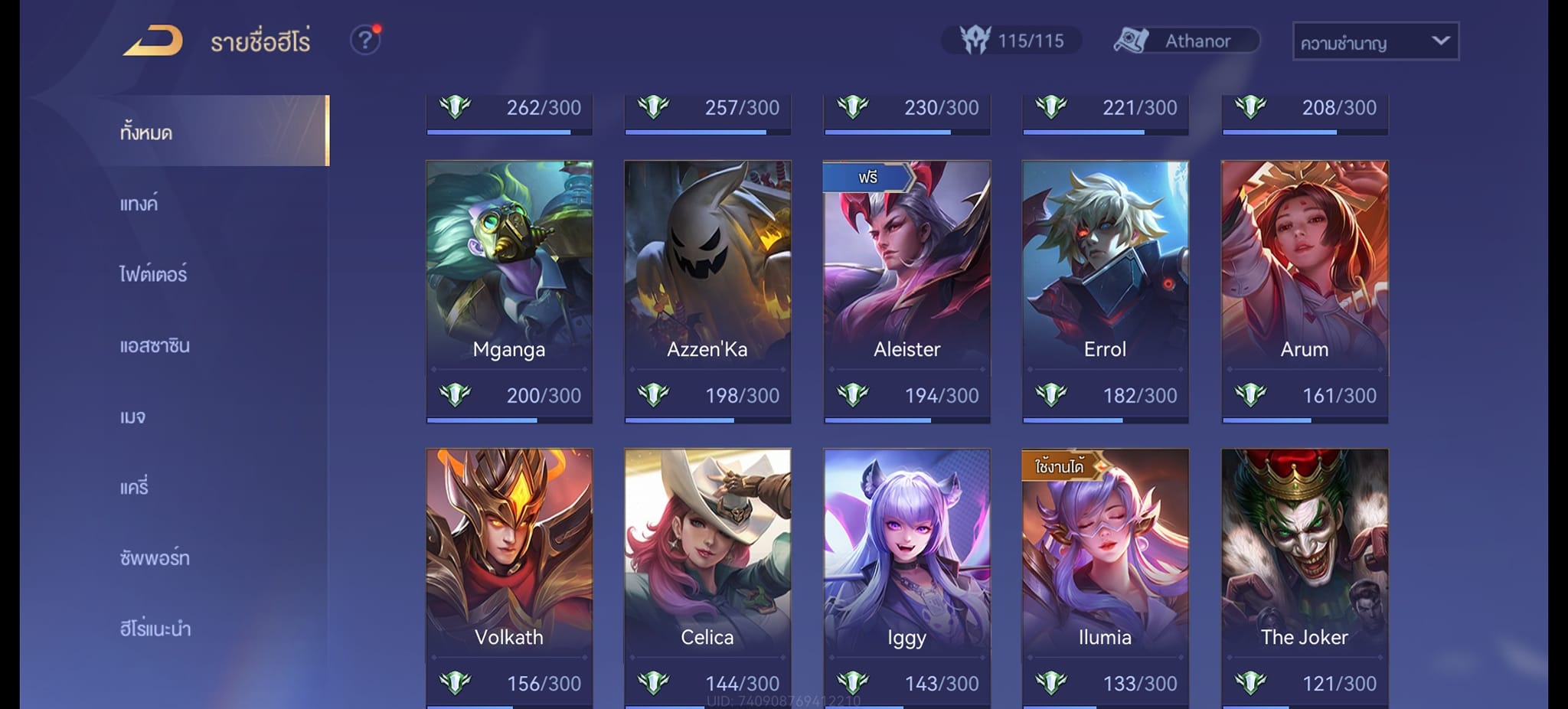Show the ซัพพอร์ท hero category

tap(155, 557)
